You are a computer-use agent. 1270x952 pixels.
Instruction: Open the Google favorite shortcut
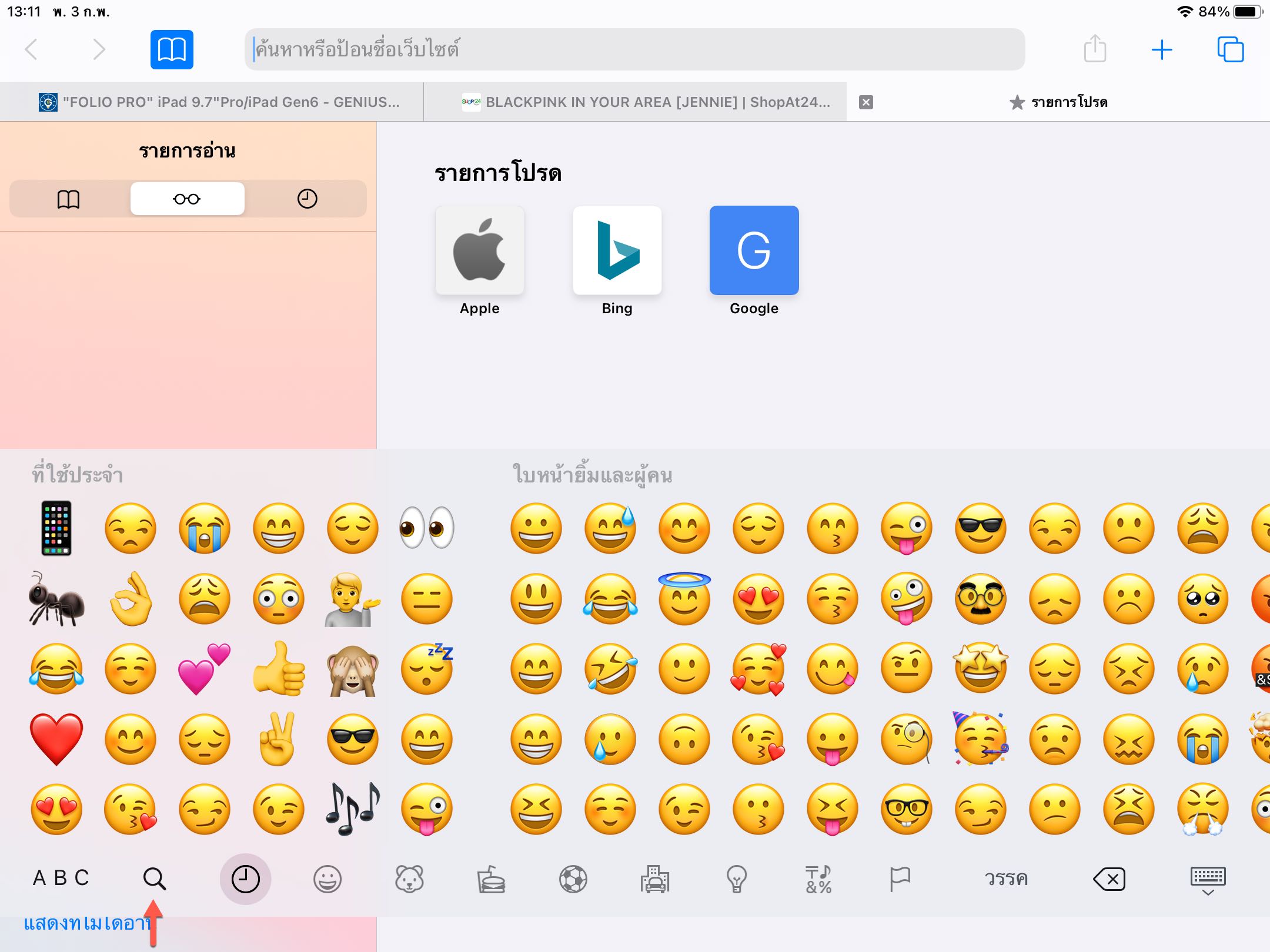(x=754, y=250)
